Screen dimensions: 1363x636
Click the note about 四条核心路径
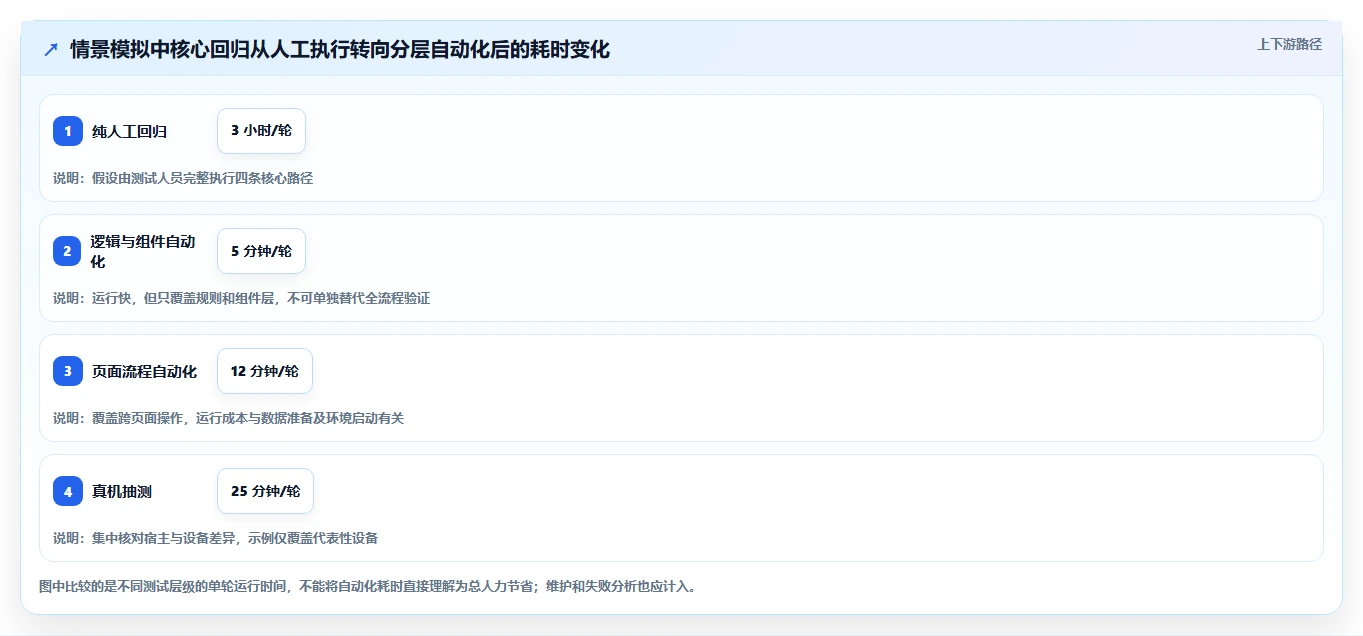click(183, 178)
